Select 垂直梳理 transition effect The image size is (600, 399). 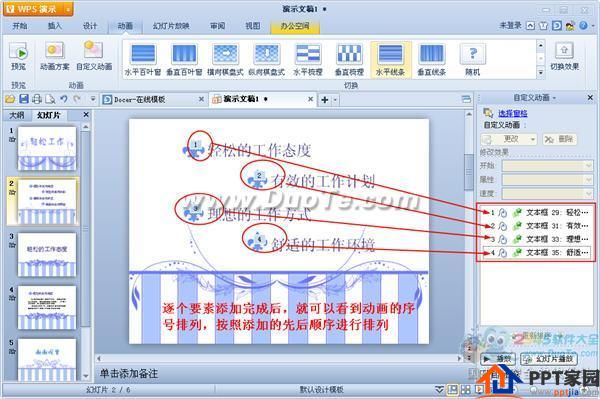349,59
